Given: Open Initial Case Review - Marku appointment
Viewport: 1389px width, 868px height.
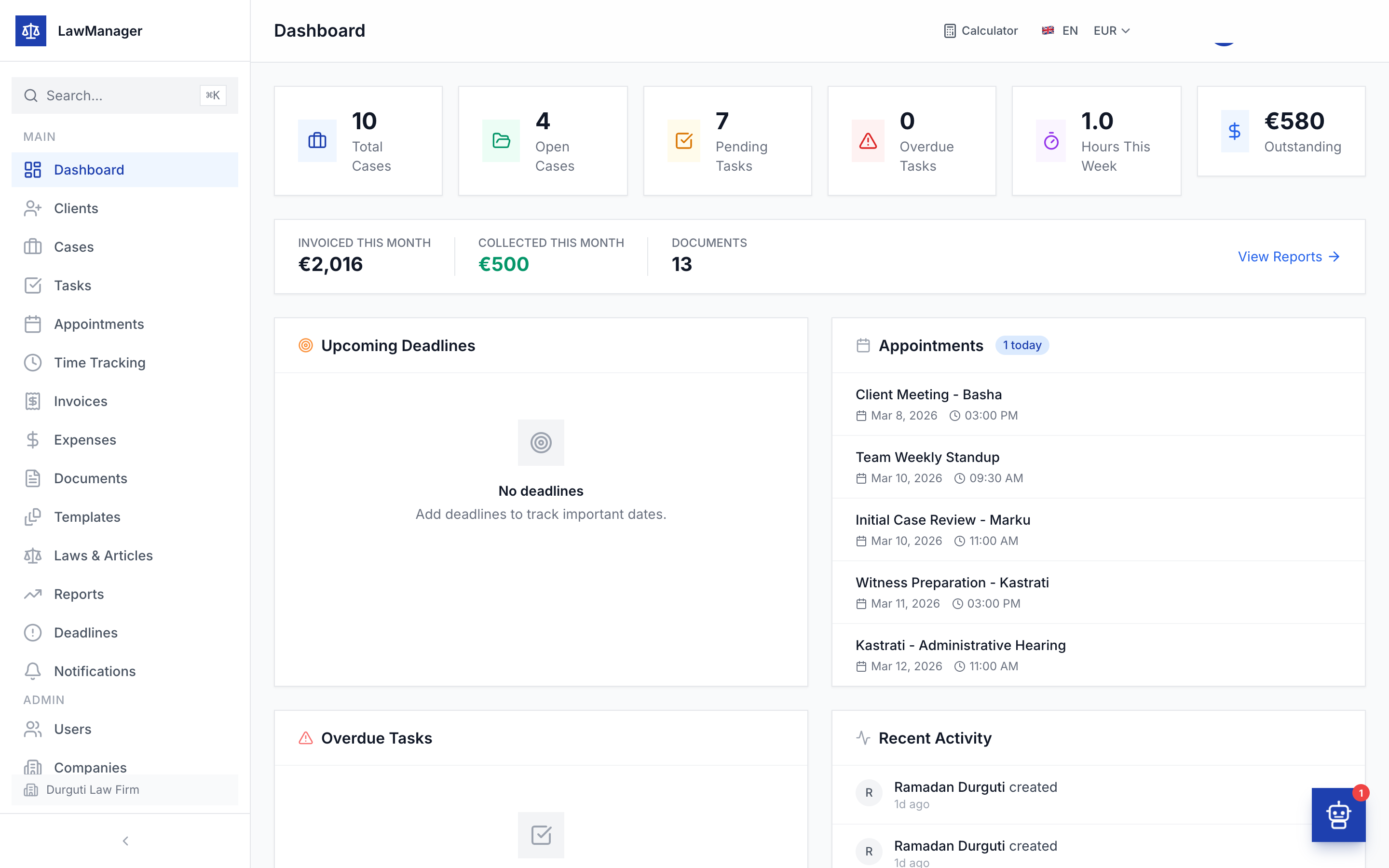Looking at the screenshot, I should point(1098,529).
